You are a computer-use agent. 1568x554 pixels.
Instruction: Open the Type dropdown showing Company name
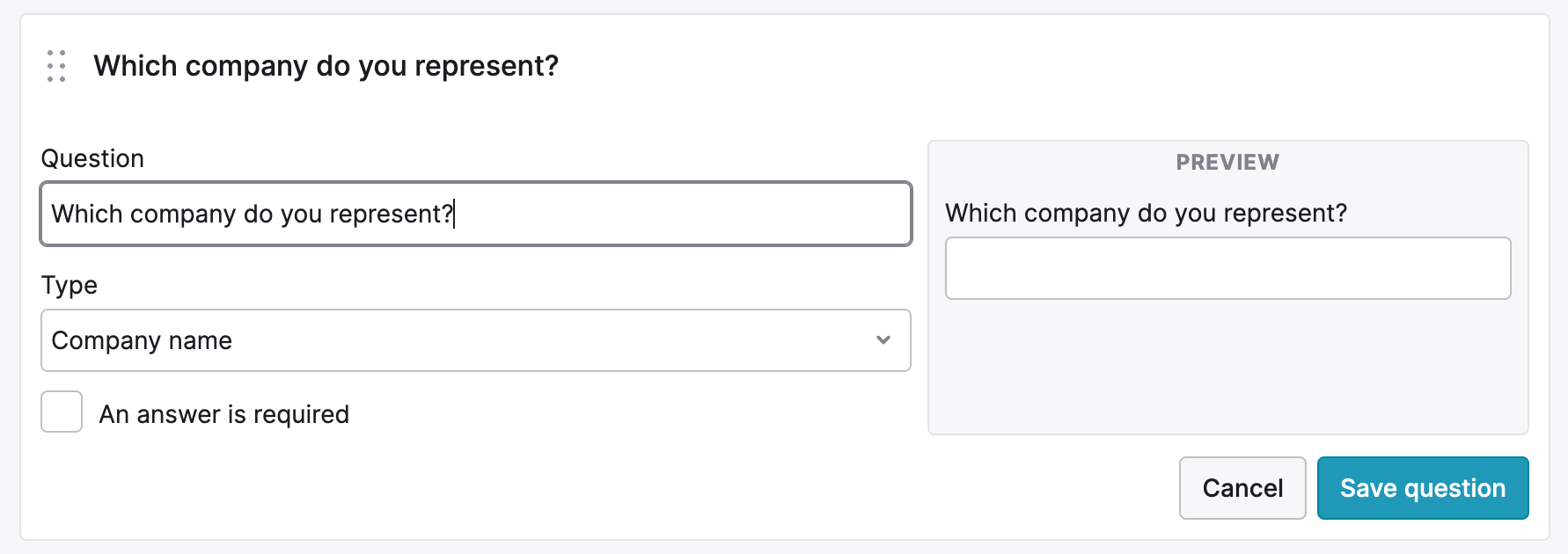point(476,340)
